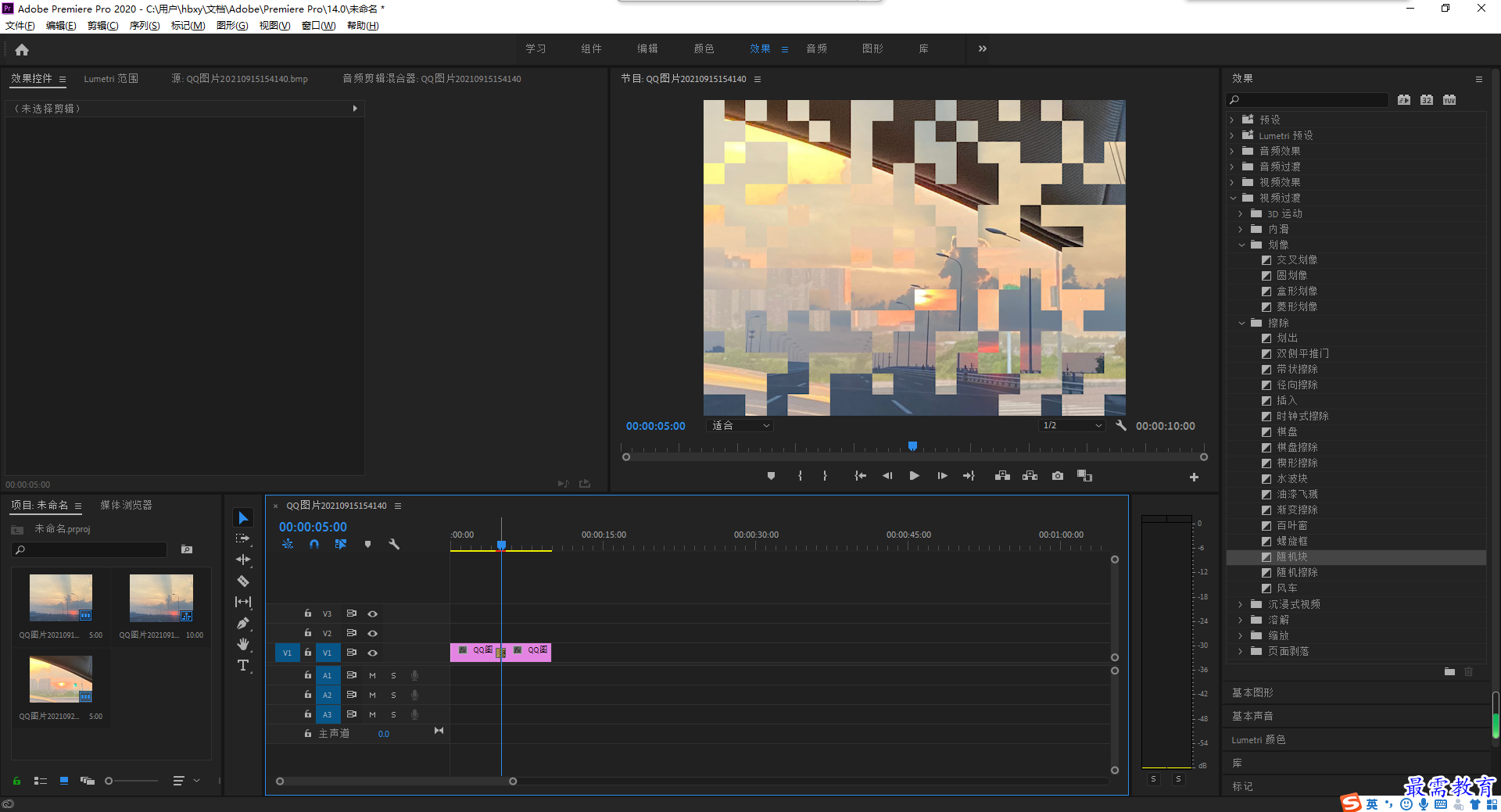Expand the 视频效果 folder
The height and width of the screenshot is (812, 1501).
tap(1233, 182)
